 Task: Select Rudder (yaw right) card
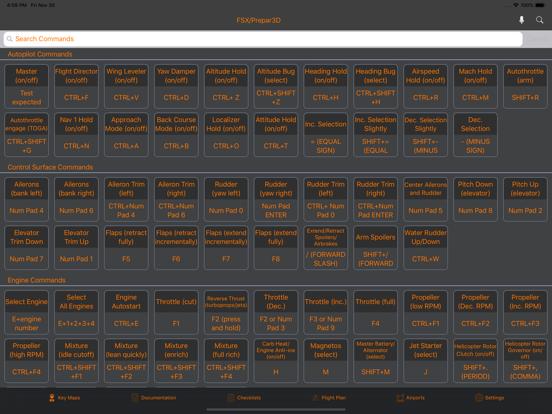pyautogui.click(x=276, y=199)
